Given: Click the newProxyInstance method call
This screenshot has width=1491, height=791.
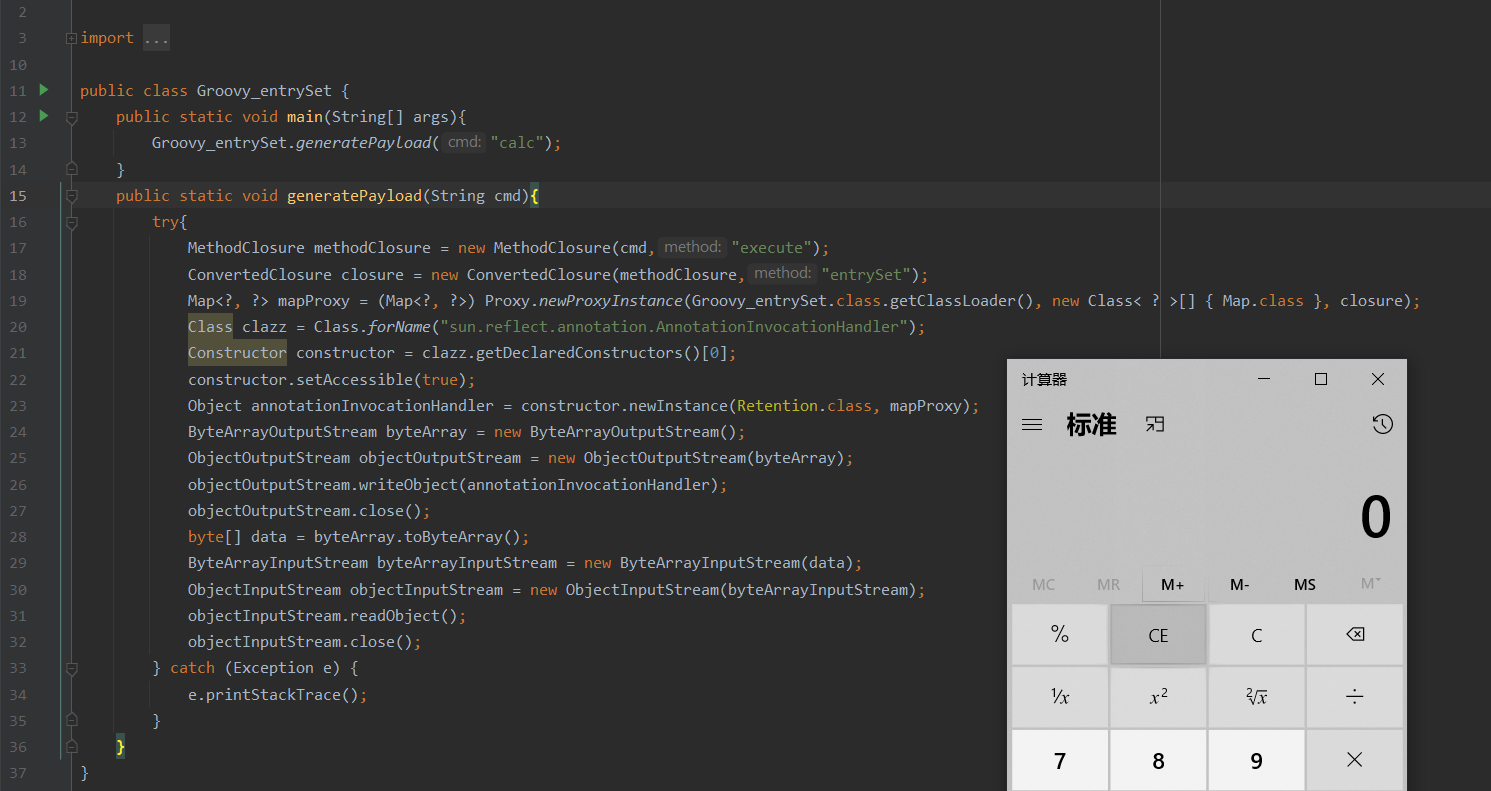Looking at the screenshot, I should point(611,301).
